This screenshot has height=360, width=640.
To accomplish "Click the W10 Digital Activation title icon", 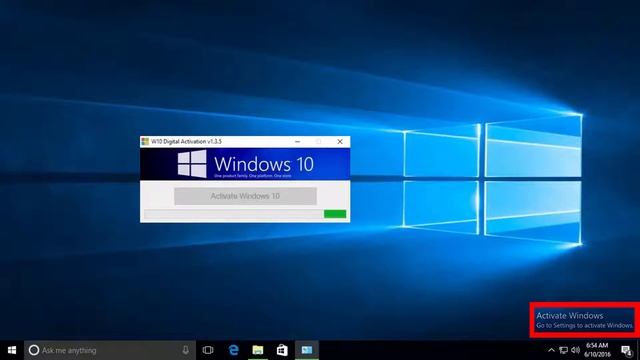I will point(145,142).
